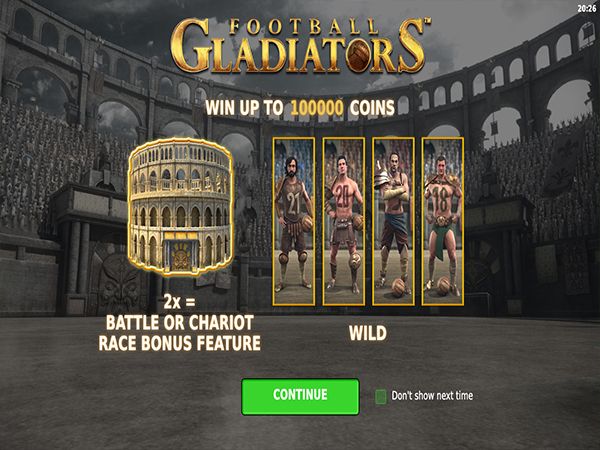600x450 pixels.
Task: Select the gladiator wild card number 20
Action: pos(343,221)
